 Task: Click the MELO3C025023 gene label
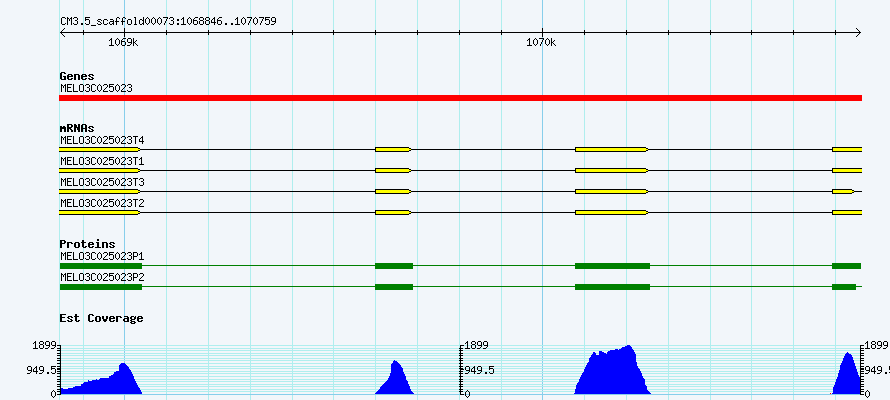click(x=96, y=88)
